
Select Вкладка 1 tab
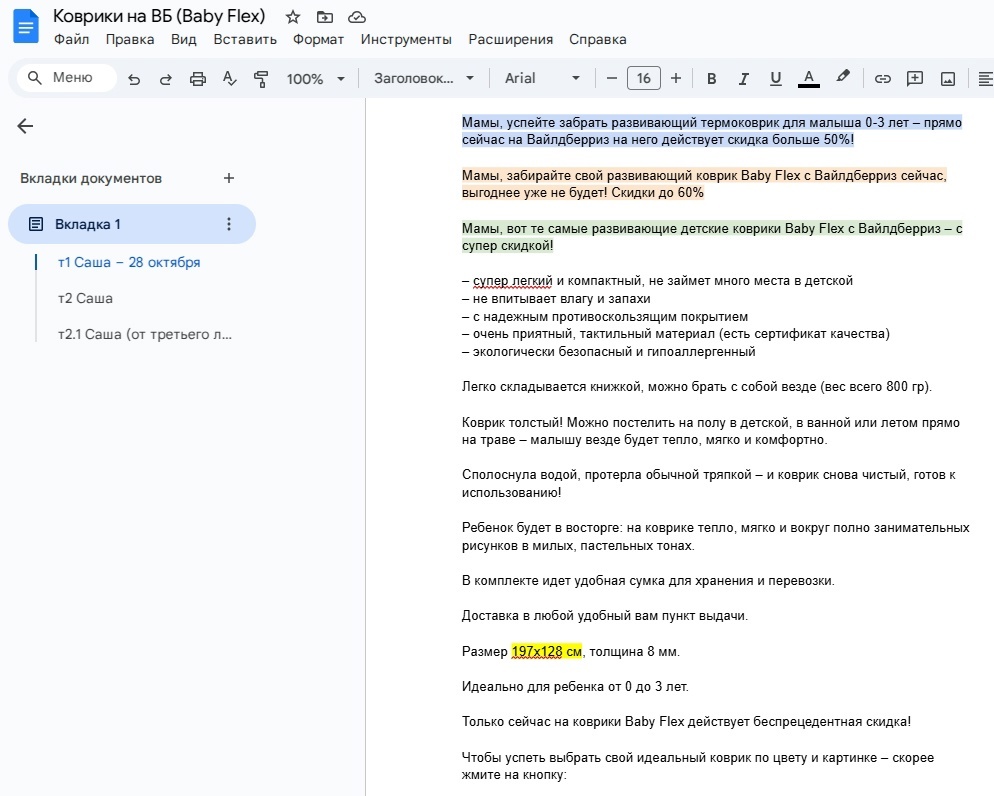pos(132,224)
